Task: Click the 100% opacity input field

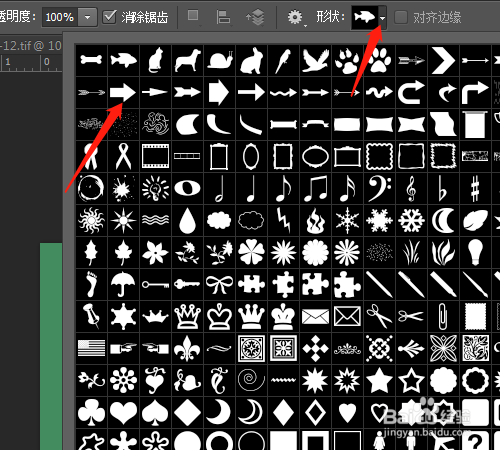Action: [60, 17]
